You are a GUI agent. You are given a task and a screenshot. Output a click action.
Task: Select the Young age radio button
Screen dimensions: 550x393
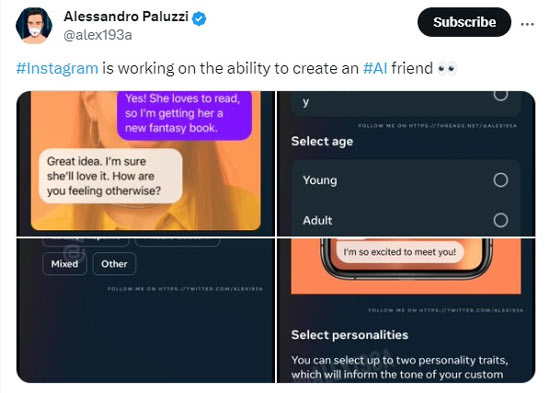click(501, 180)
